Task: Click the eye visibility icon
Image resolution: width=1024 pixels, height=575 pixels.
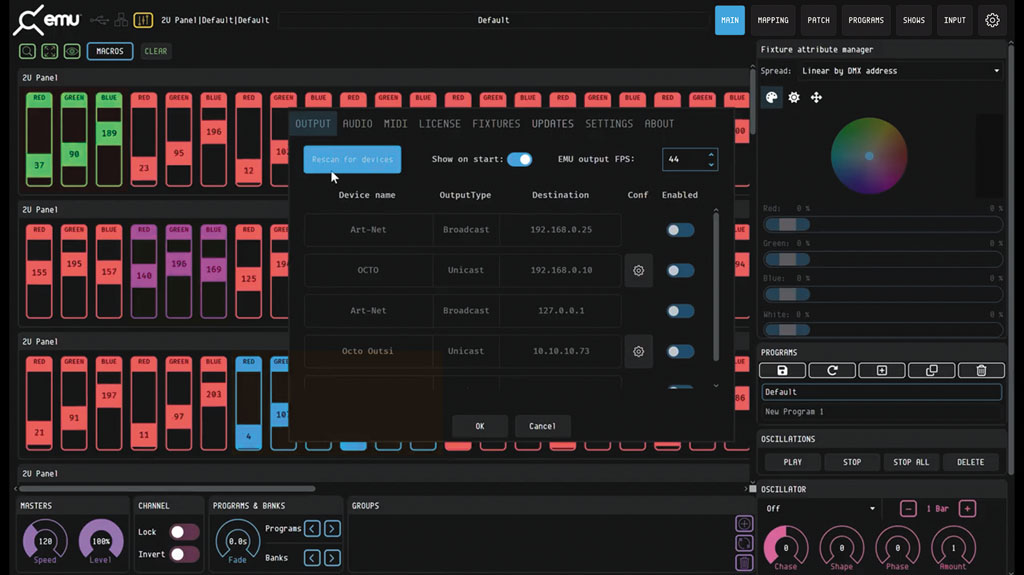Action: tap(72, 51)
